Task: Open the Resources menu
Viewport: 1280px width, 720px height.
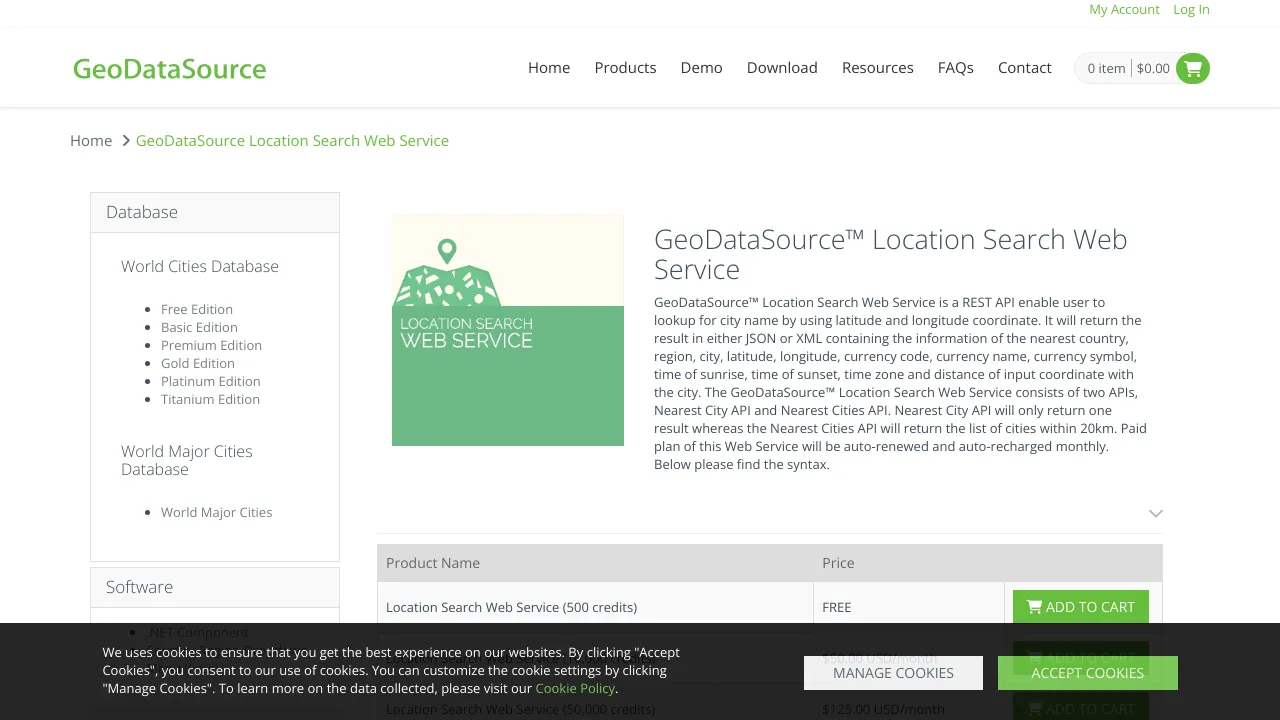Action: point(877,68)
